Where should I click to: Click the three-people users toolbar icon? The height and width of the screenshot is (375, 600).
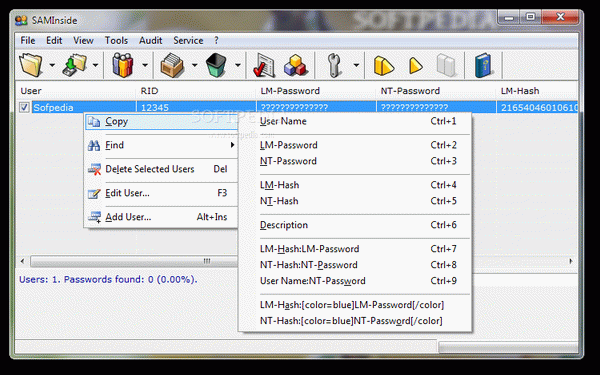tap(122, 65)
